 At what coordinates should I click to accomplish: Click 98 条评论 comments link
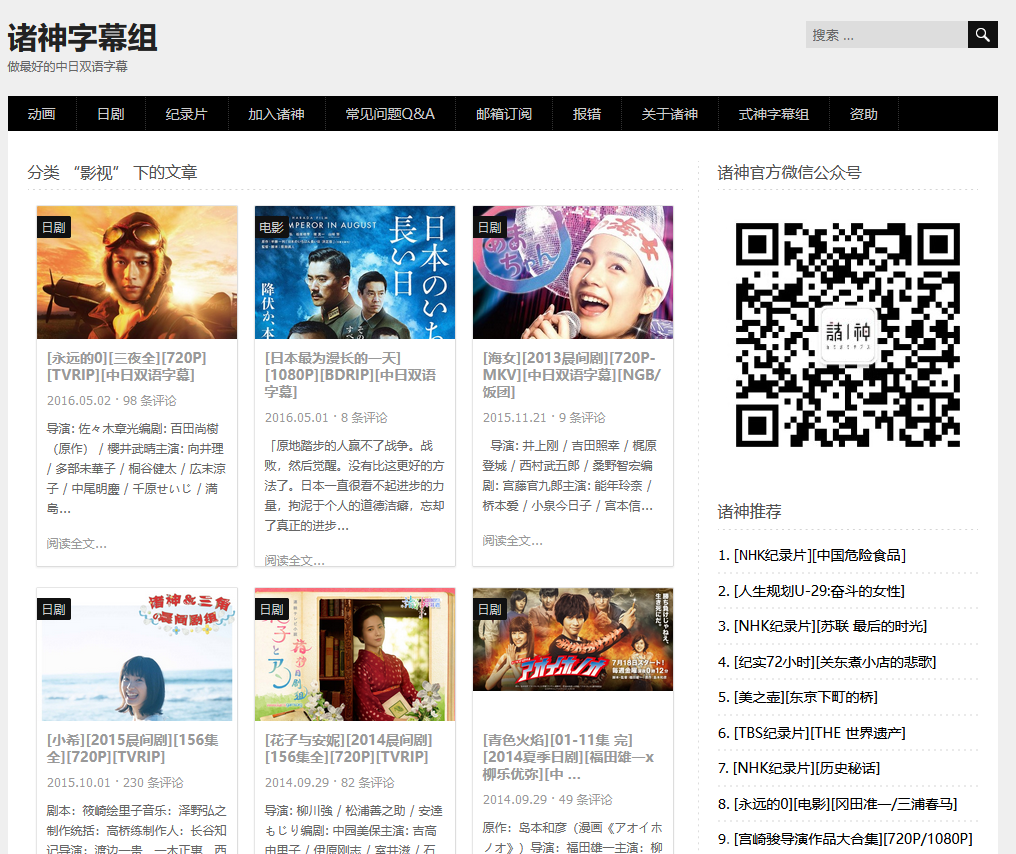150,400
